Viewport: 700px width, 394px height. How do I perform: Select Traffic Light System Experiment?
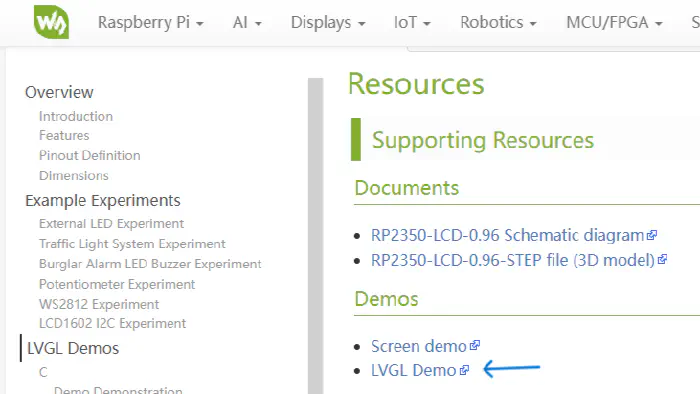132,244
